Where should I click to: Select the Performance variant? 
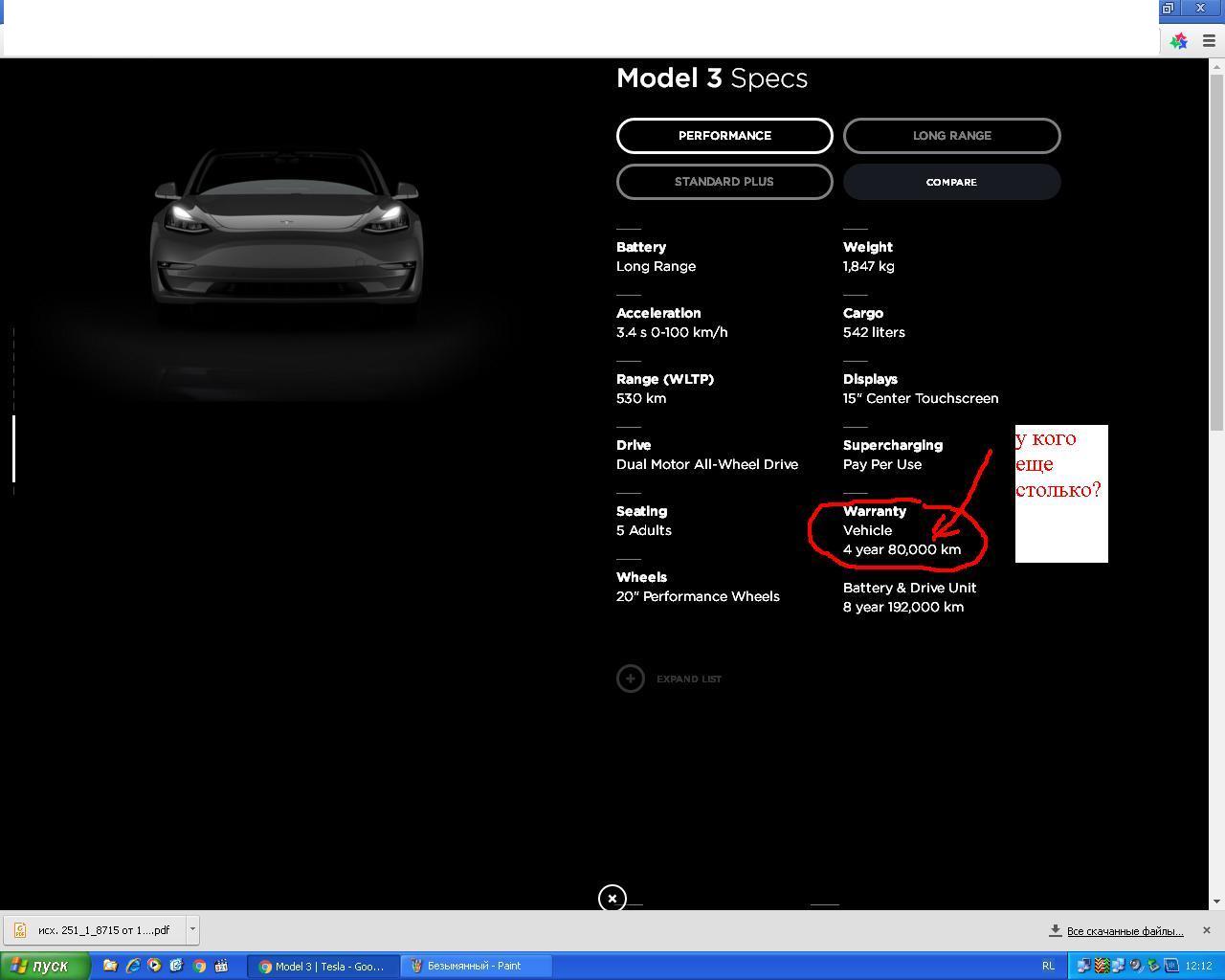pyautogui.click(x=724, y=136)
